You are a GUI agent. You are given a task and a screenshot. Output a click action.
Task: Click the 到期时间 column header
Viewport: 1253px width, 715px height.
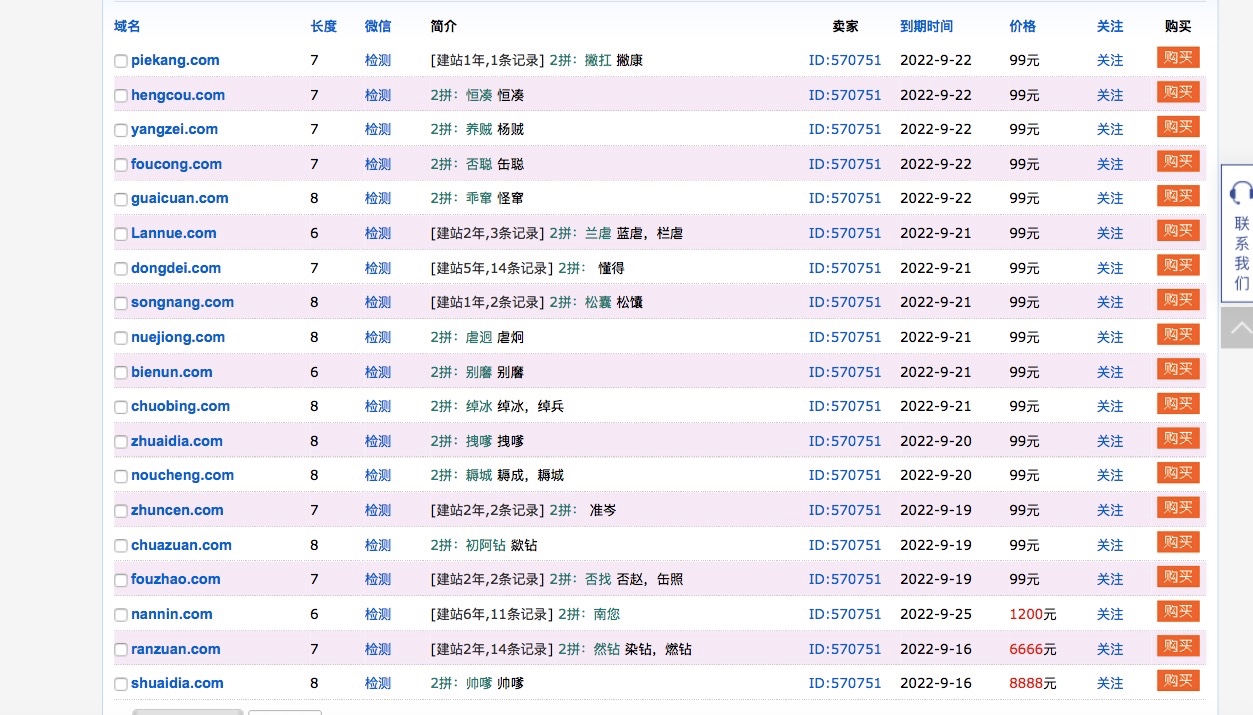926,26
